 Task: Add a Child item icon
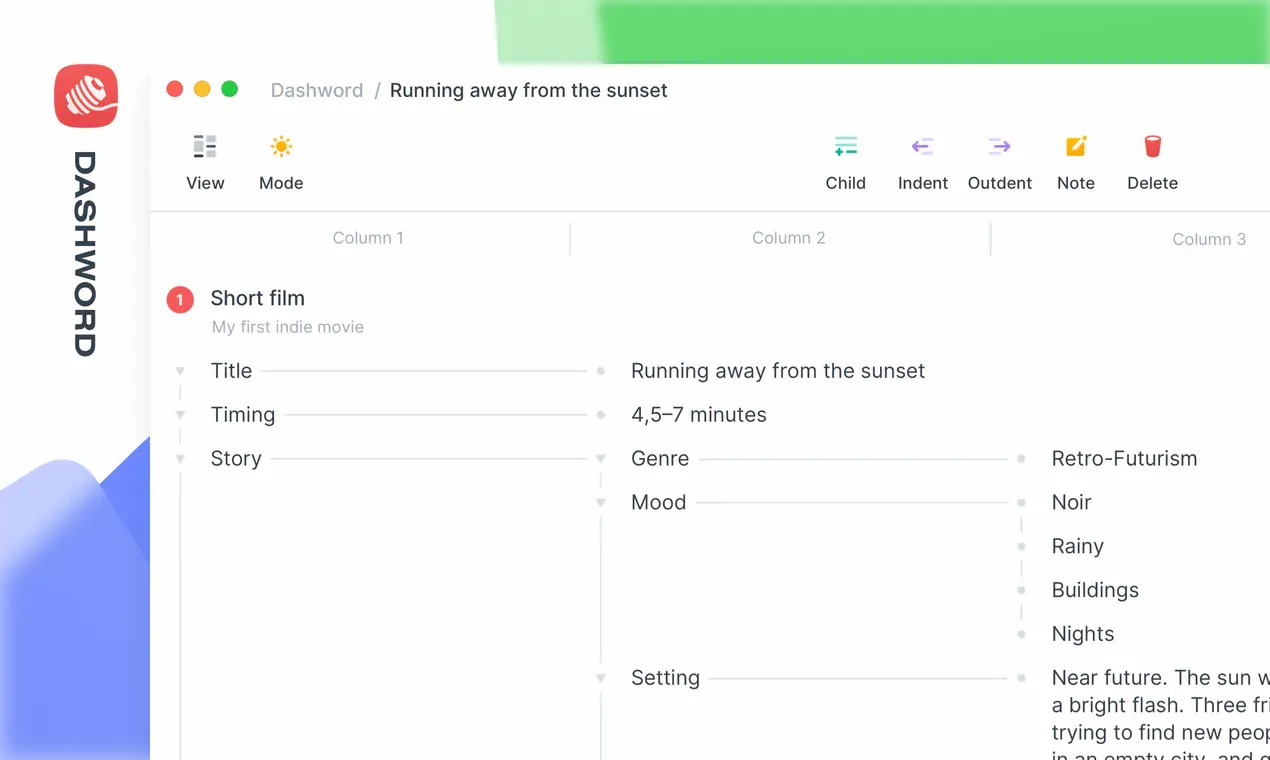[x=845, y=147]
